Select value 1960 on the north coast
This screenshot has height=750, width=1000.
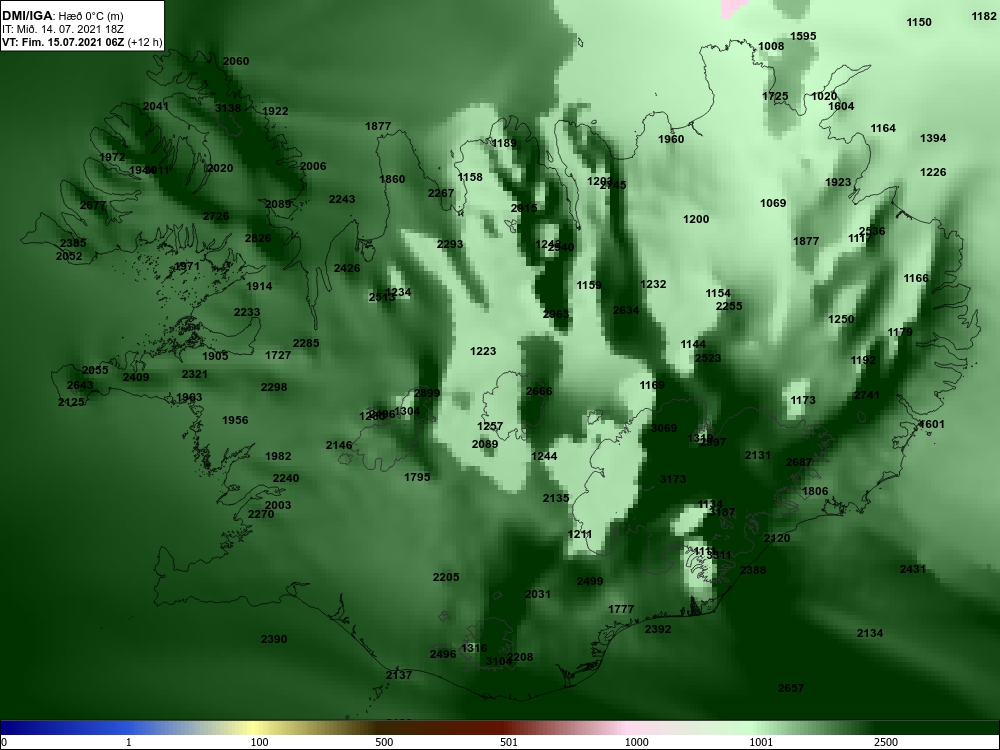tap(671, 139)
